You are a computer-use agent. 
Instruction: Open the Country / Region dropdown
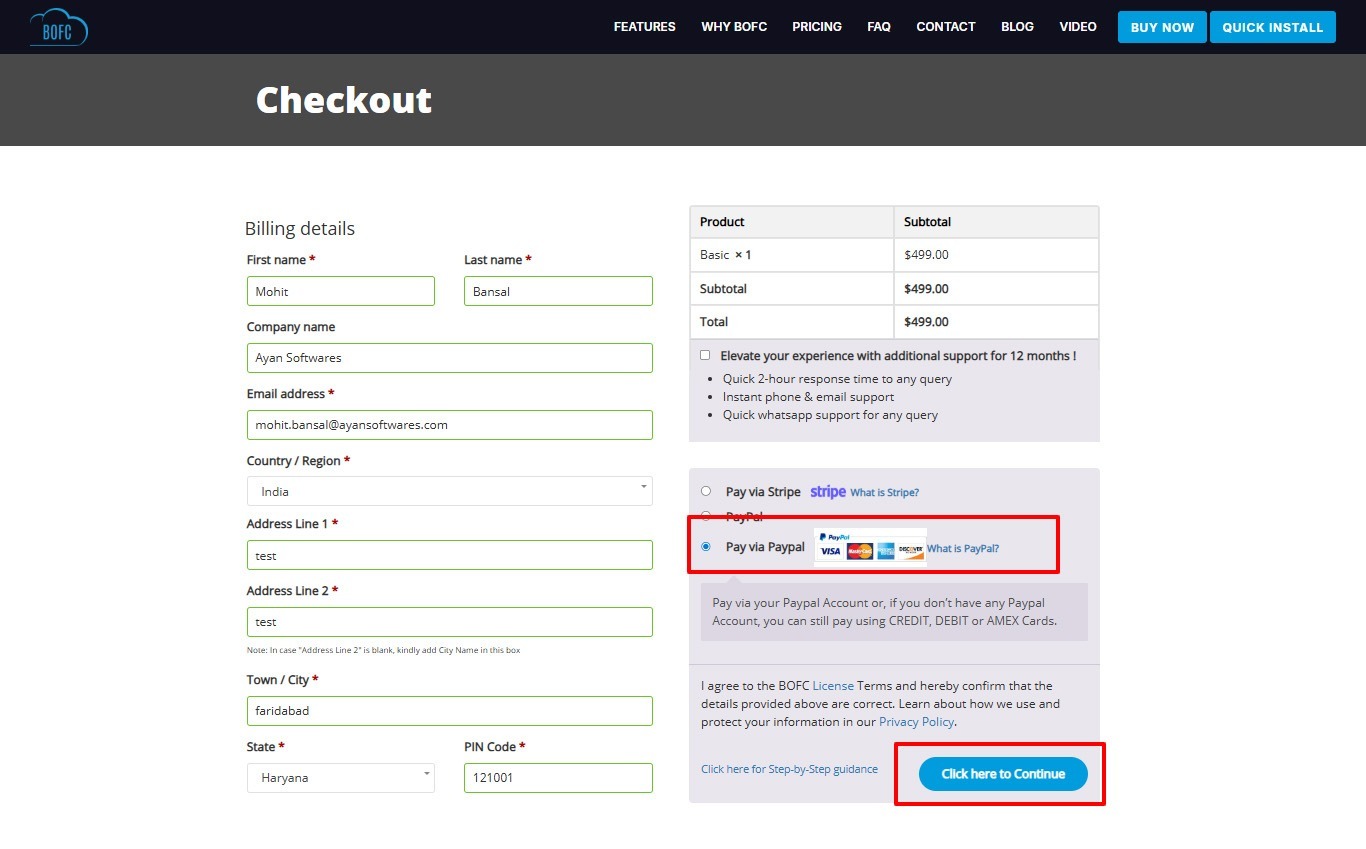pos(448,490)
